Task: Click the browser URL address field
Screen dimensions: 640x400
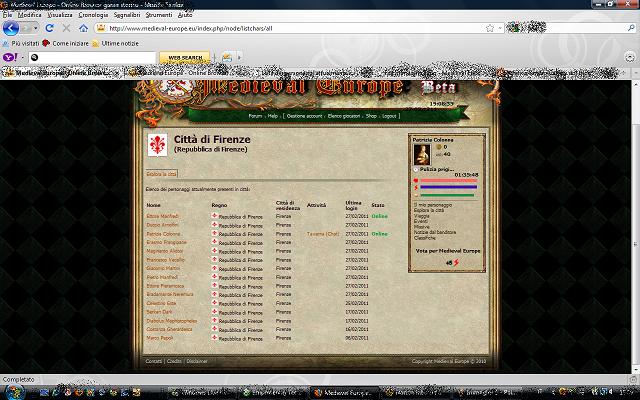Action: pos(300,28)
